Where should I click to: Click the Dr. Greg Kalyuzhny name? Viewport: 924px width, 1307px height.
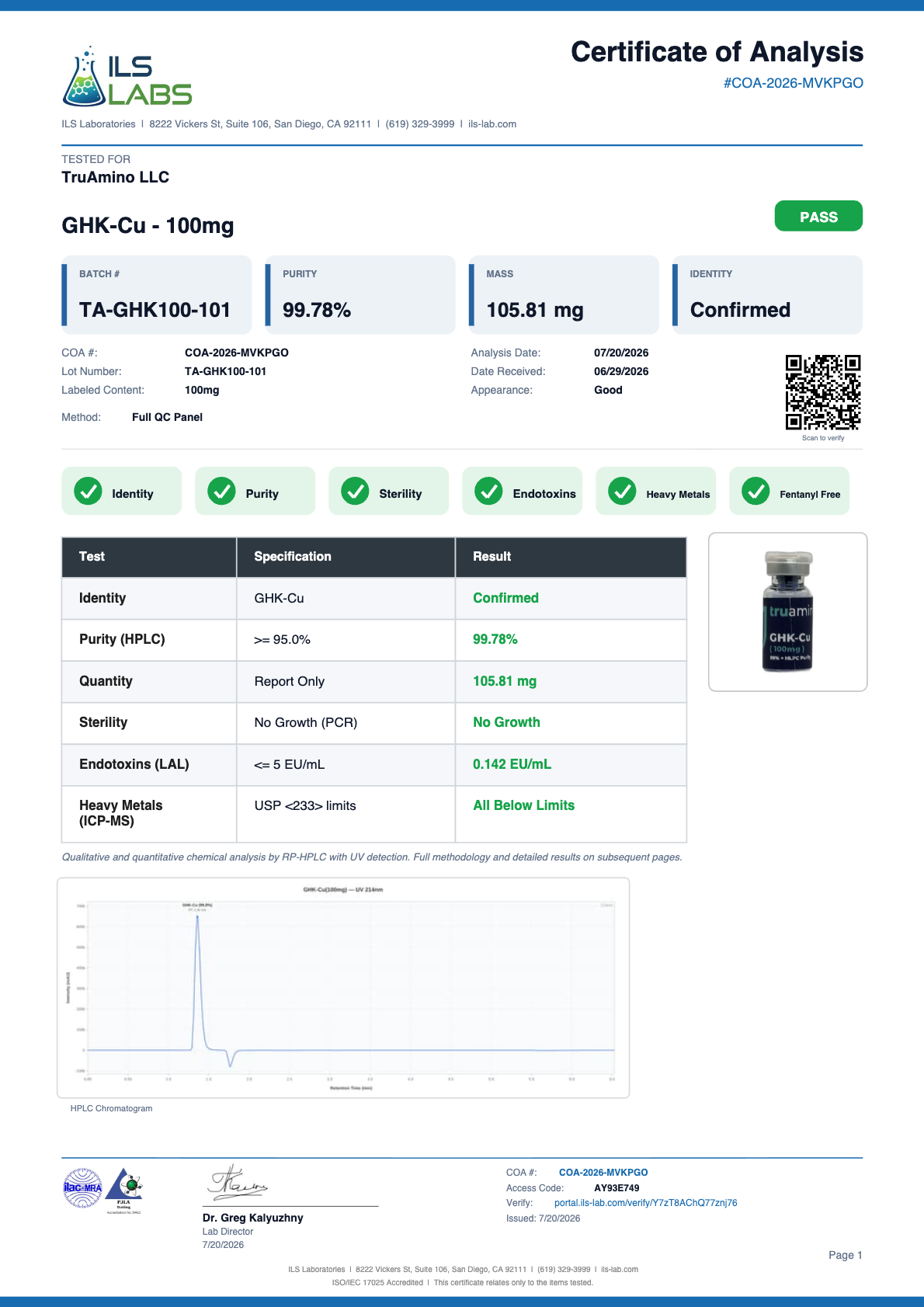click(253, 1218)
